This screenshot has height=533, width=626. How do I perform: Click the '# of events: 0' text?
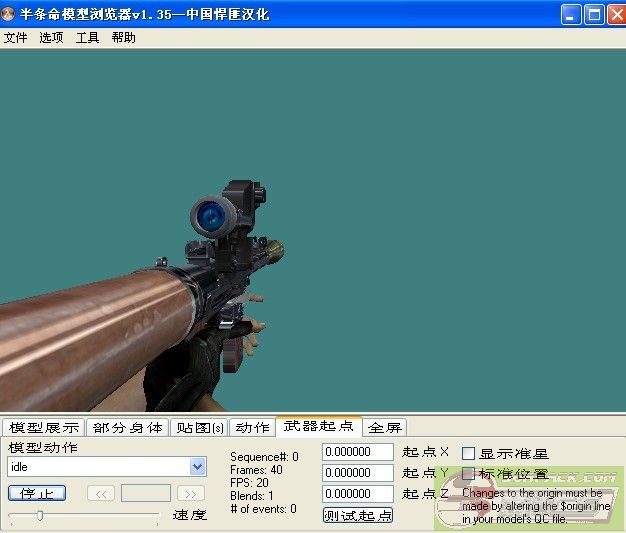[x=263, y=509]
